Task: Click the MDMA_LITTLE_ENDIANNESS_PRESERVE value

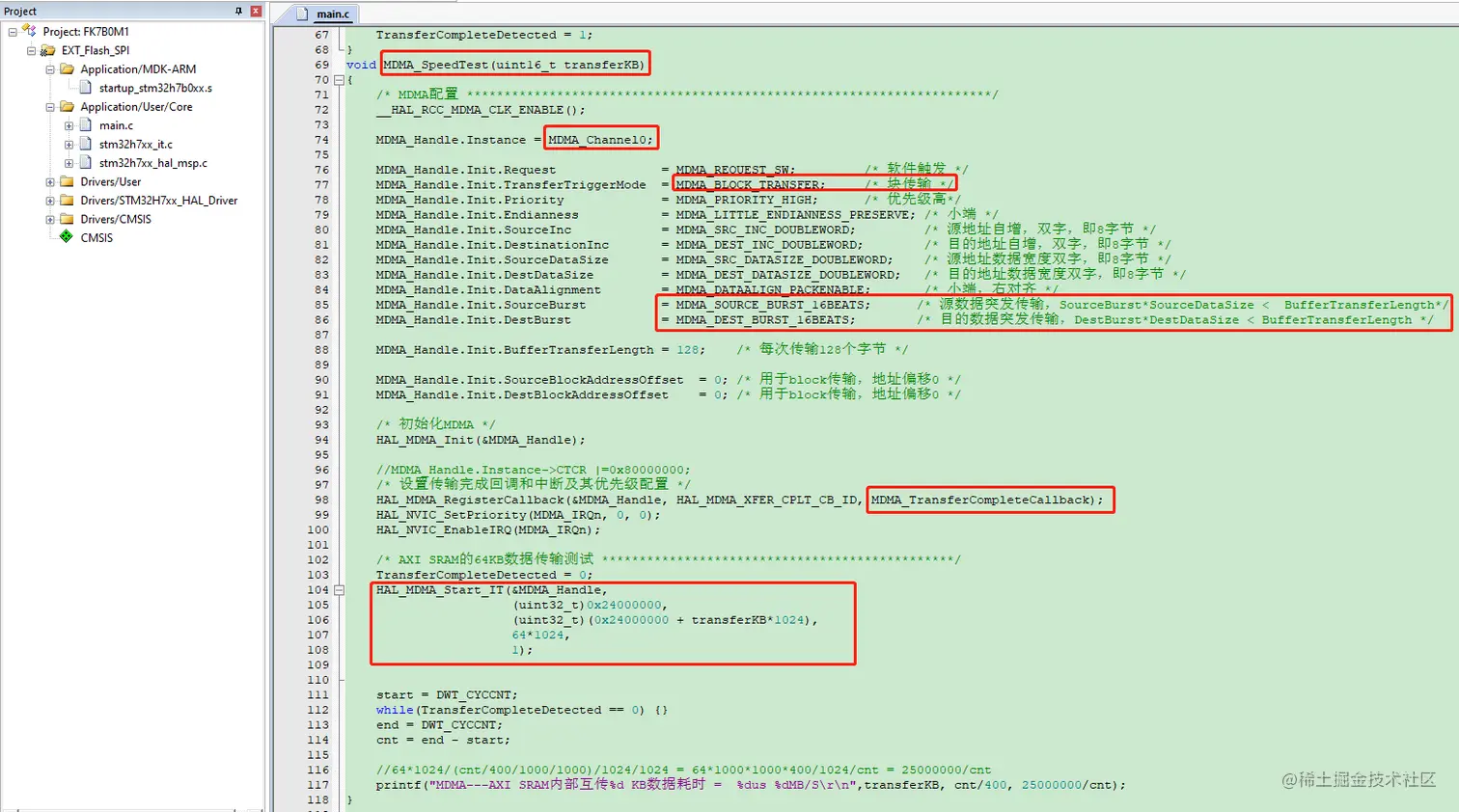Action: (795, 215)
